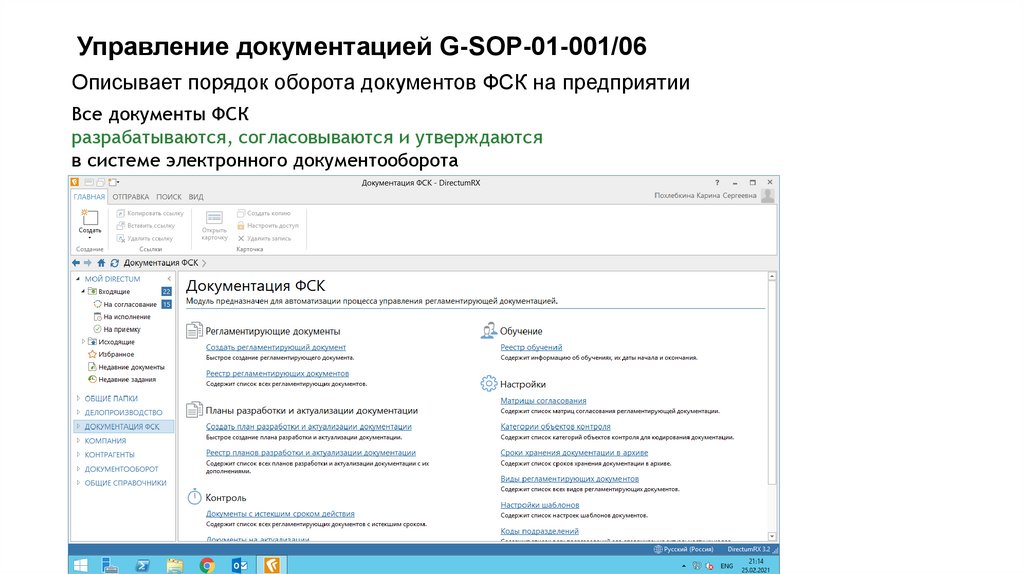Open Сроки хранения документации в архиве

point(574,453)
